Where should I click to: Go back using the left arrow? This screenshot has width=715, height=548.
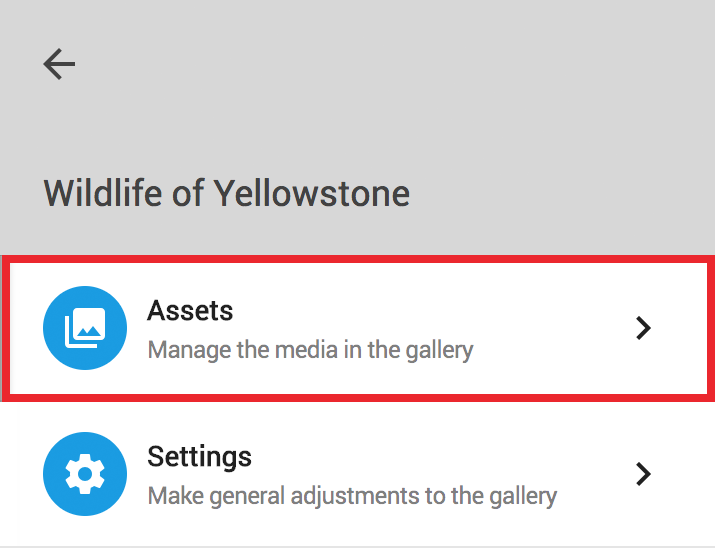59,64
